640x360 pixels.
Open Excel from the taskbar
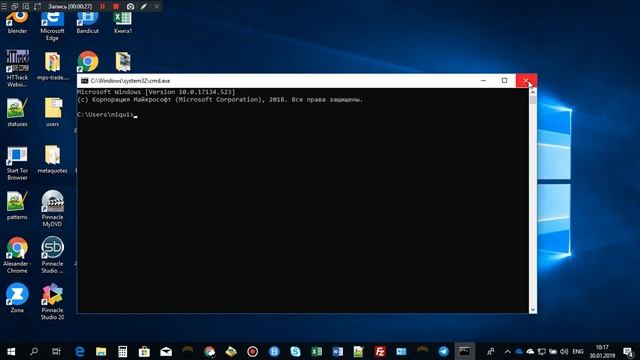tap(316, 351)
